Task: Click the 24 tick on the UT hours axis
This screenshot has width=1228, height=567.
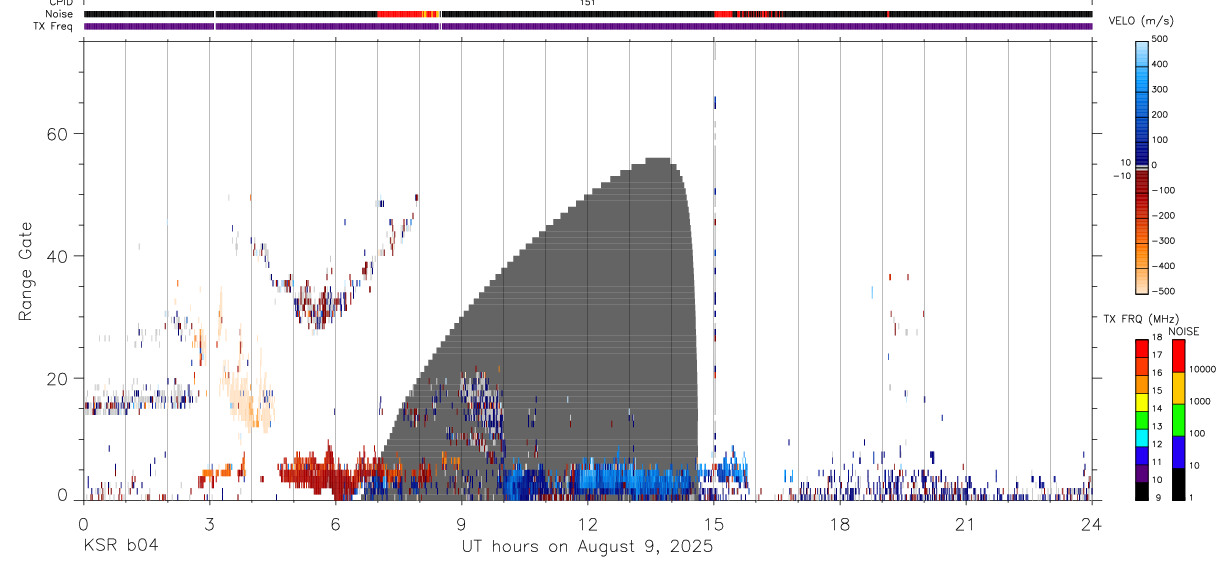Action: (1092, 523)
